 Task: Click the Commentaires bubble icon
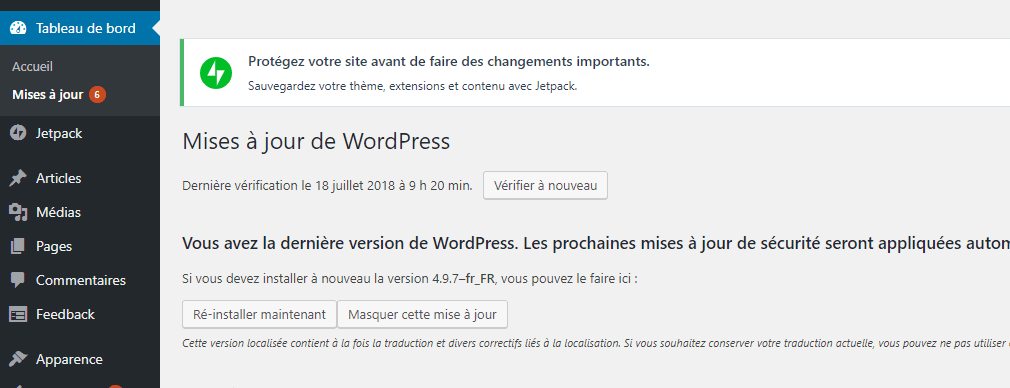tap(18, 280)
